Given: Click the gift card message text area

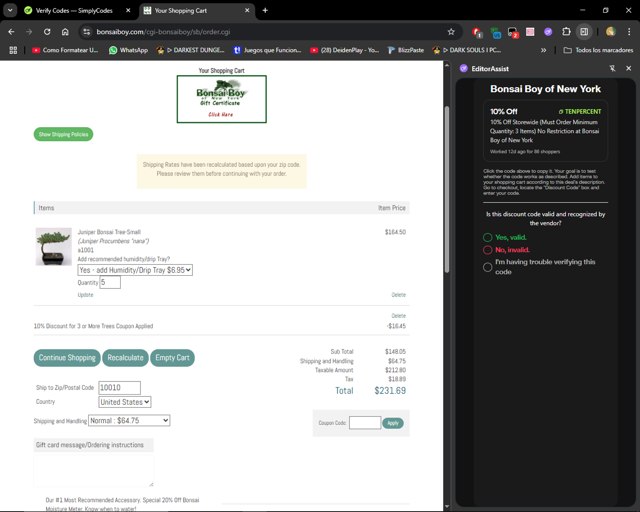Looking at the screenshot, I should [x=94, y=470].
